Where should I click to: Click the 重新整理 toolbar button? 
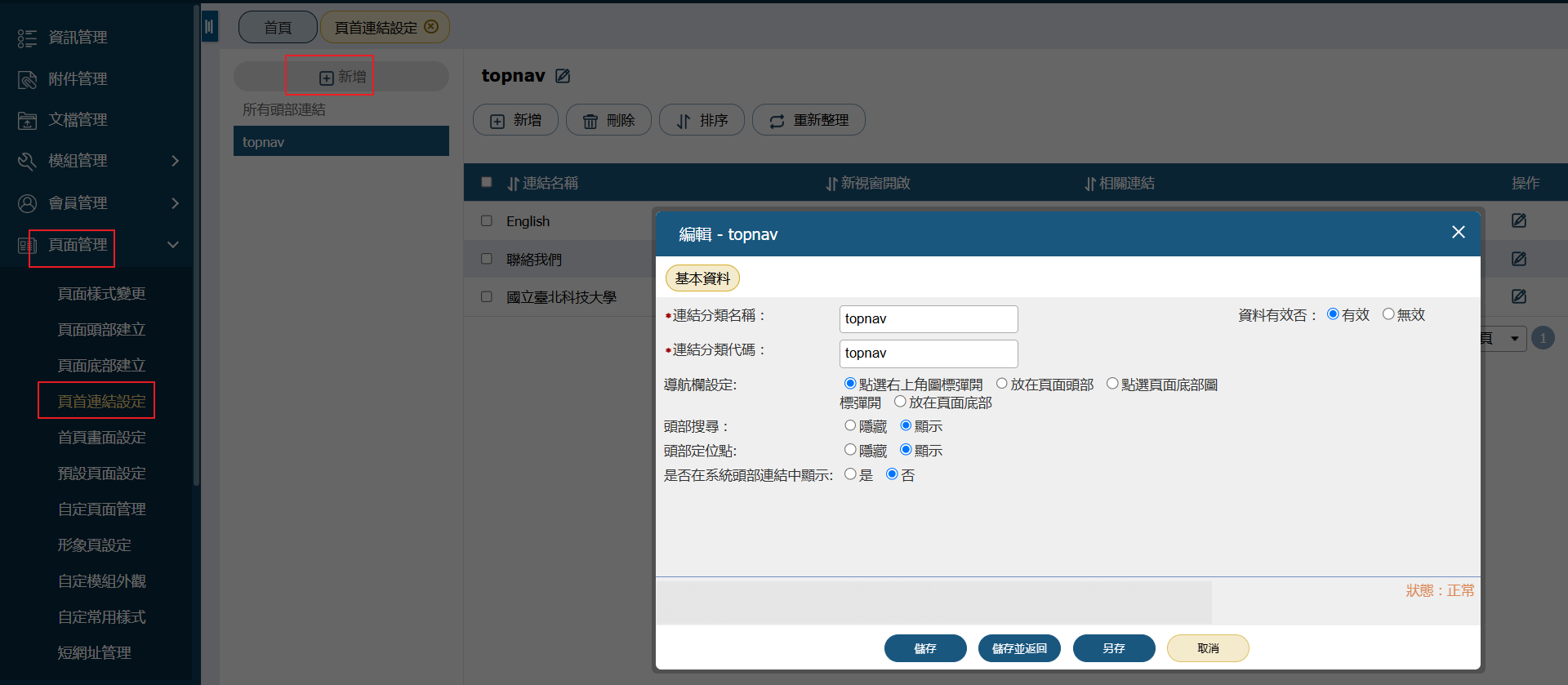click(x=808, y=120)
